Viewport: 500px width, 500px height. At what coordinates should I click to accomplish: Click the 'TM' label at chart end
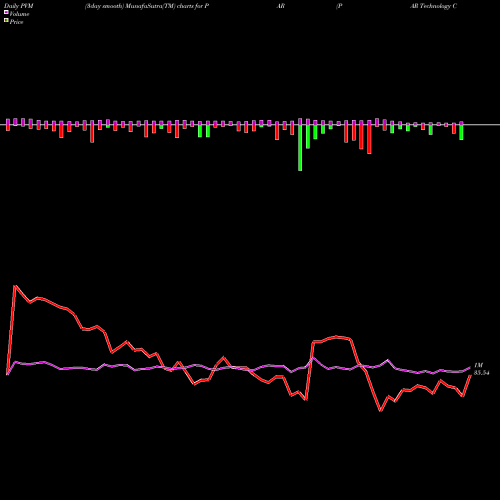(478, 365)
